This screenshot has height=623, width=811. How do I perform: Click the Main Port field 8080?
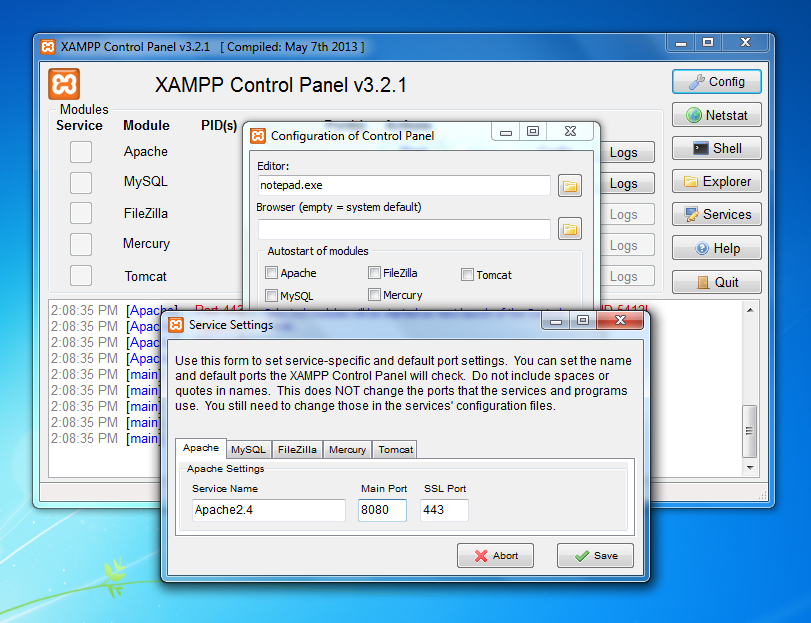tap(382, 510)
